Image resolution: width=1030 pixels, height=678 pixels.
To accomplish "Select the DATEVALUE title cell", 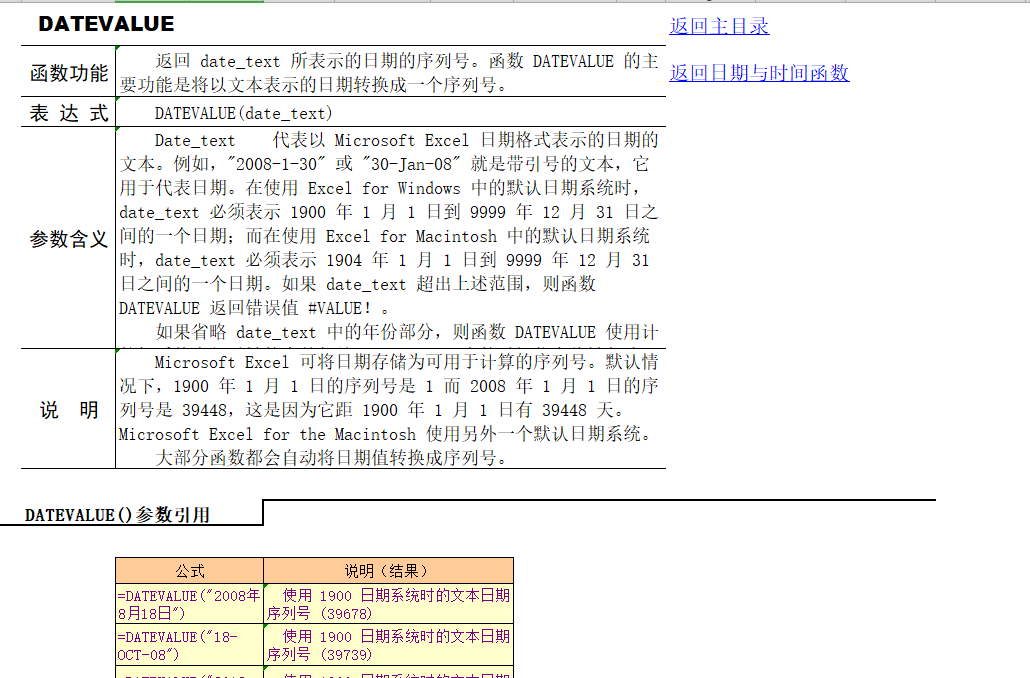I will pos(106,23).
